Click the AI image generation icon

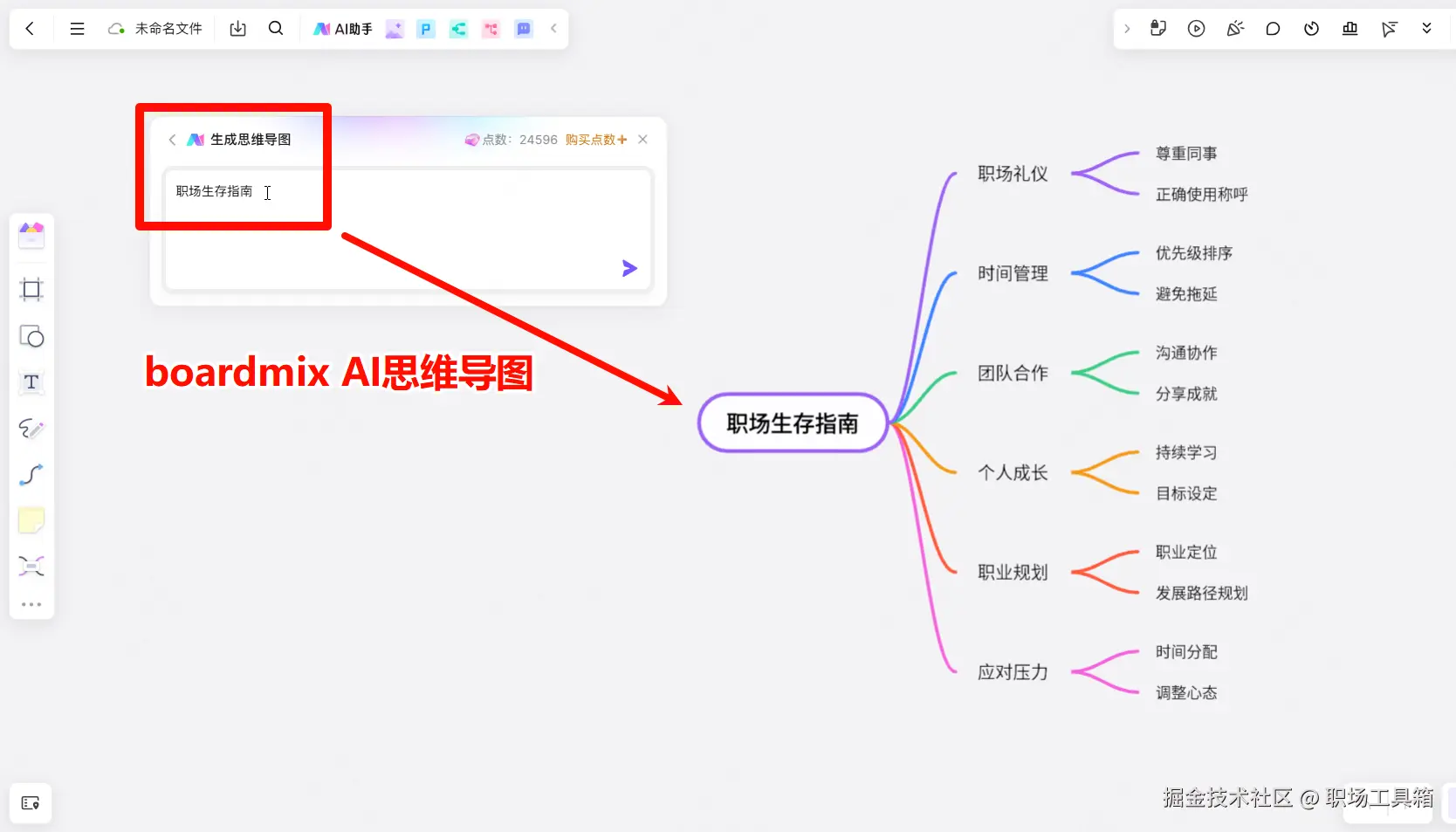coord(395,29)
